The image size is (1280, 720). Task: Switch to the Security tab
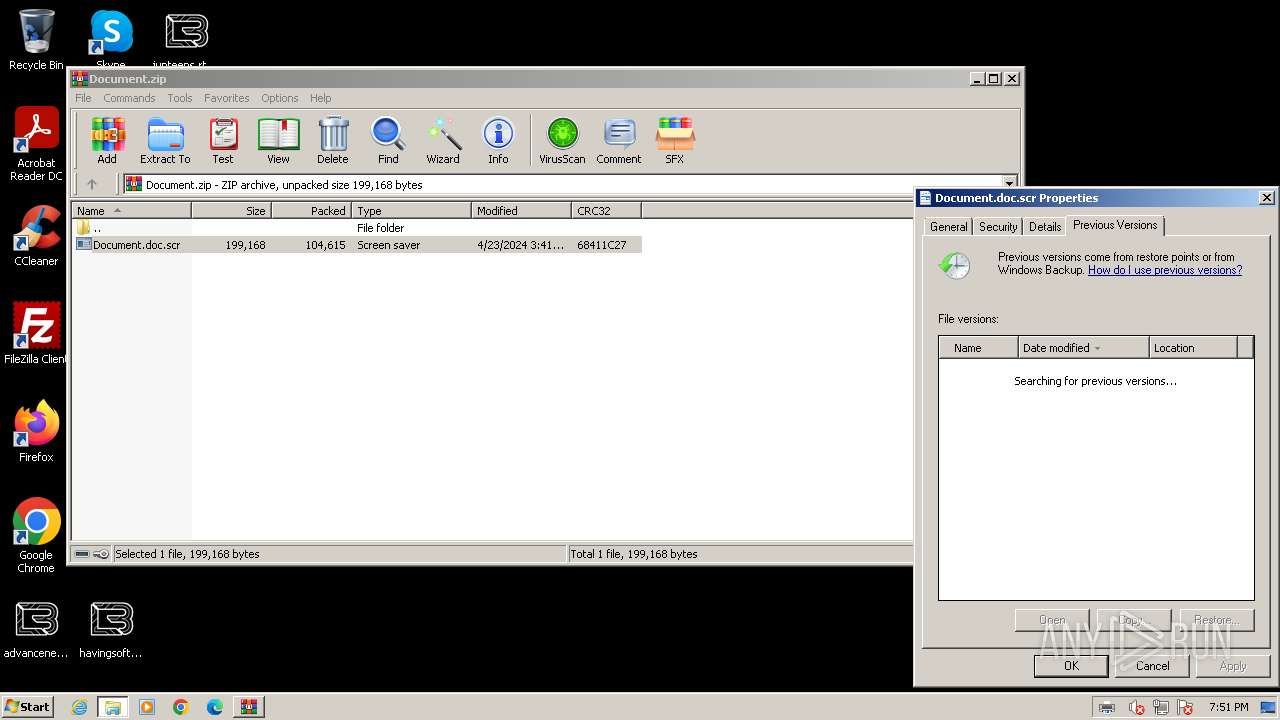click(x=998, y=227)
